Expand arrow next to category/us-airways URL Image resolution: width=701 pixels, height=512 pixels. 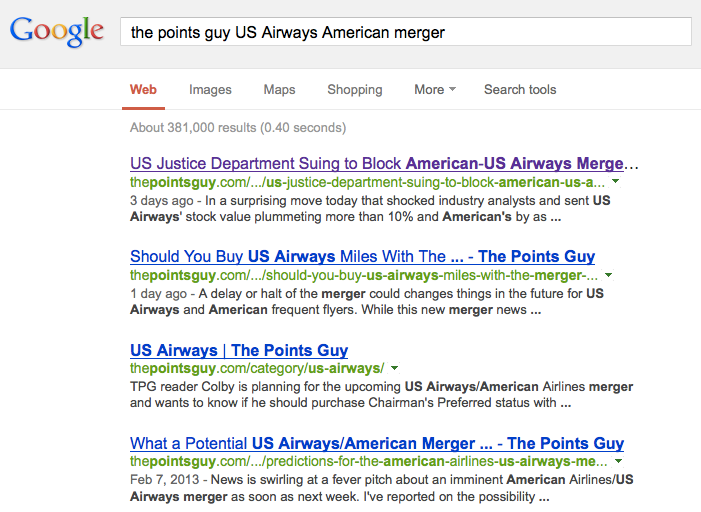click(x=394, y=369)
